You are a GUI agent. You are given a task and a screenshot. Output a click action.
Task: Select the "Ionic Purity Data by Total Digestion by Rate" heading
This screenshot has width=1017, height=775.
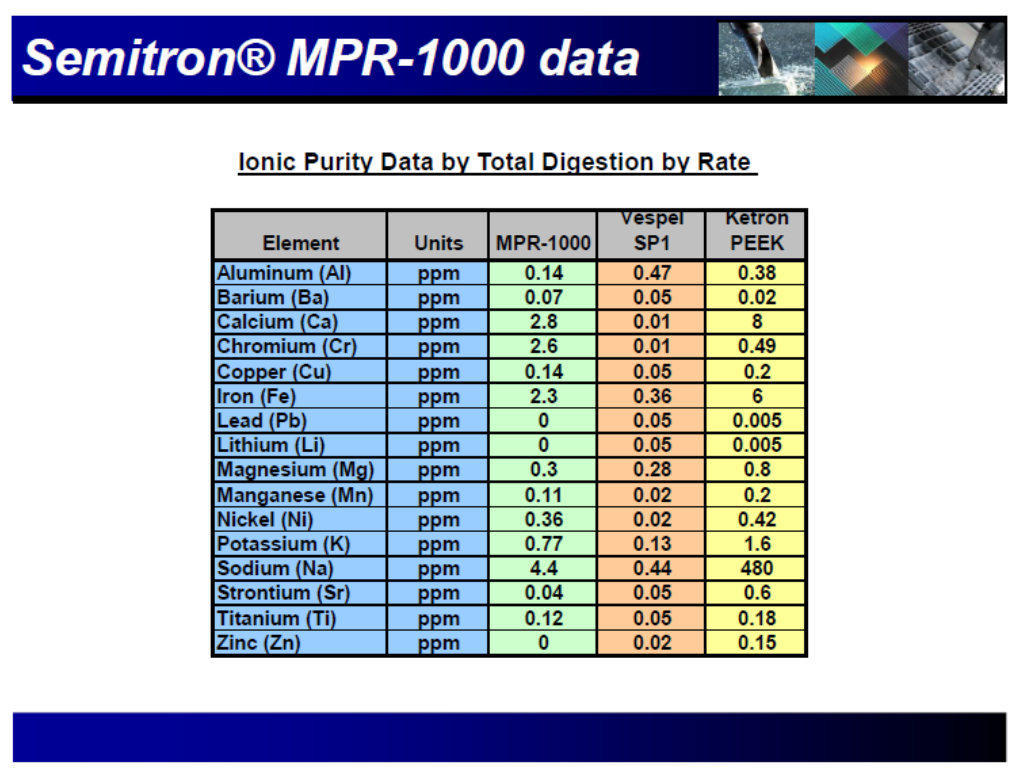[x=497, y=162]
